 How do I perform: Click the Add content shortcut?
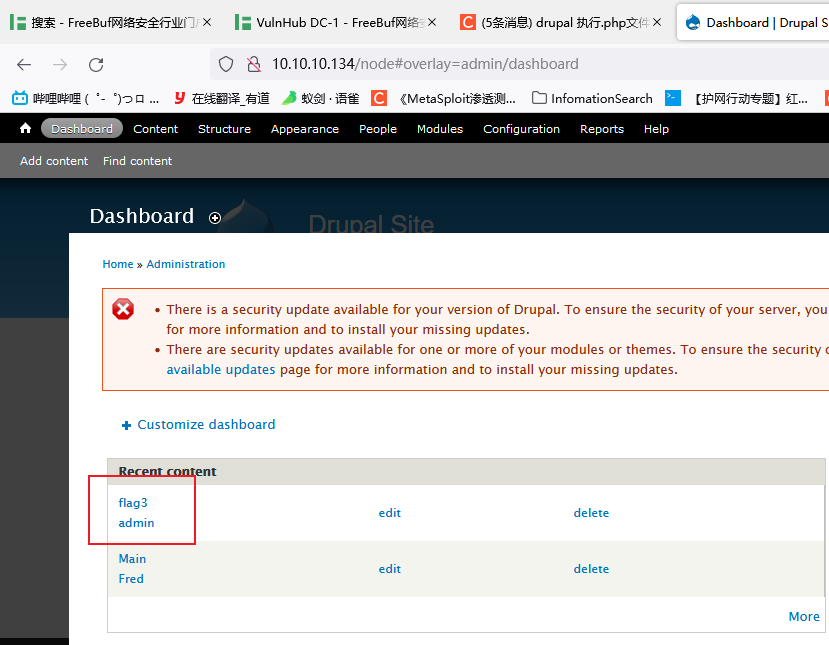click(x=54, y=161)
